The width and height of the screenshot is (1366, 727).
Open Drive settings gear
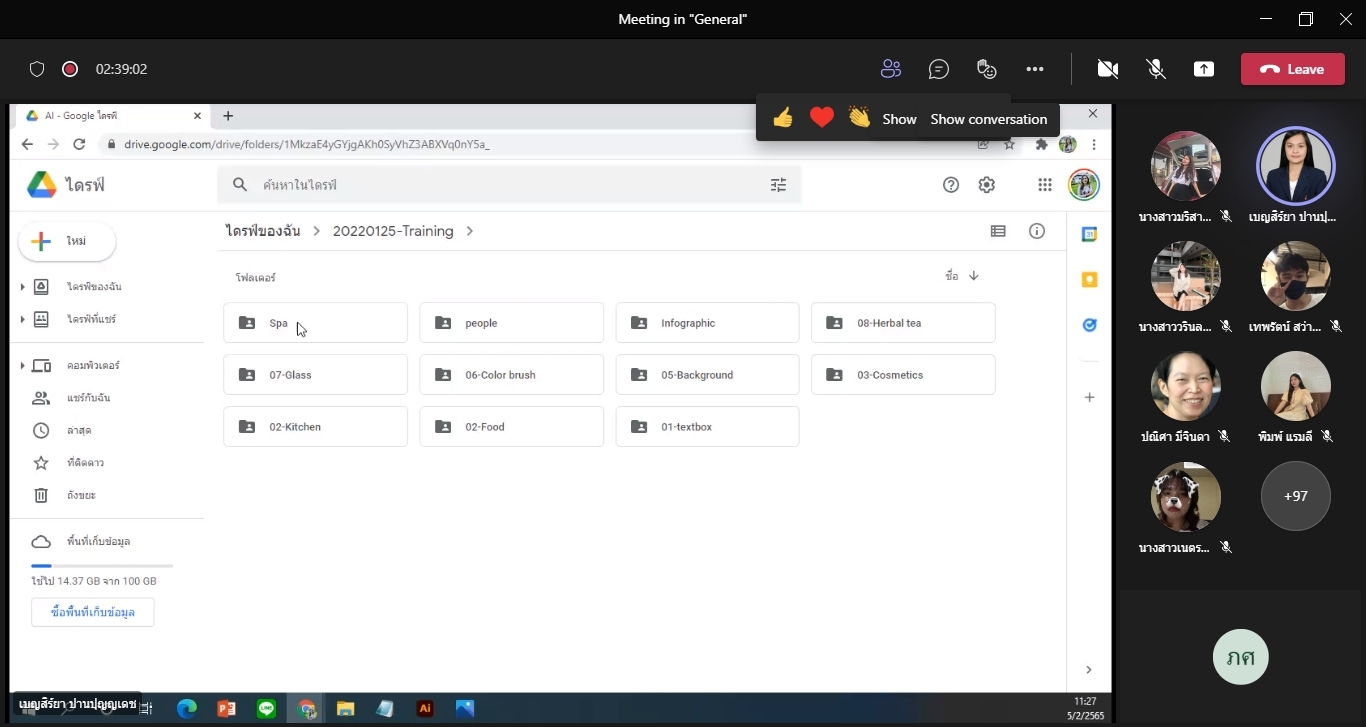pos(987,185)
